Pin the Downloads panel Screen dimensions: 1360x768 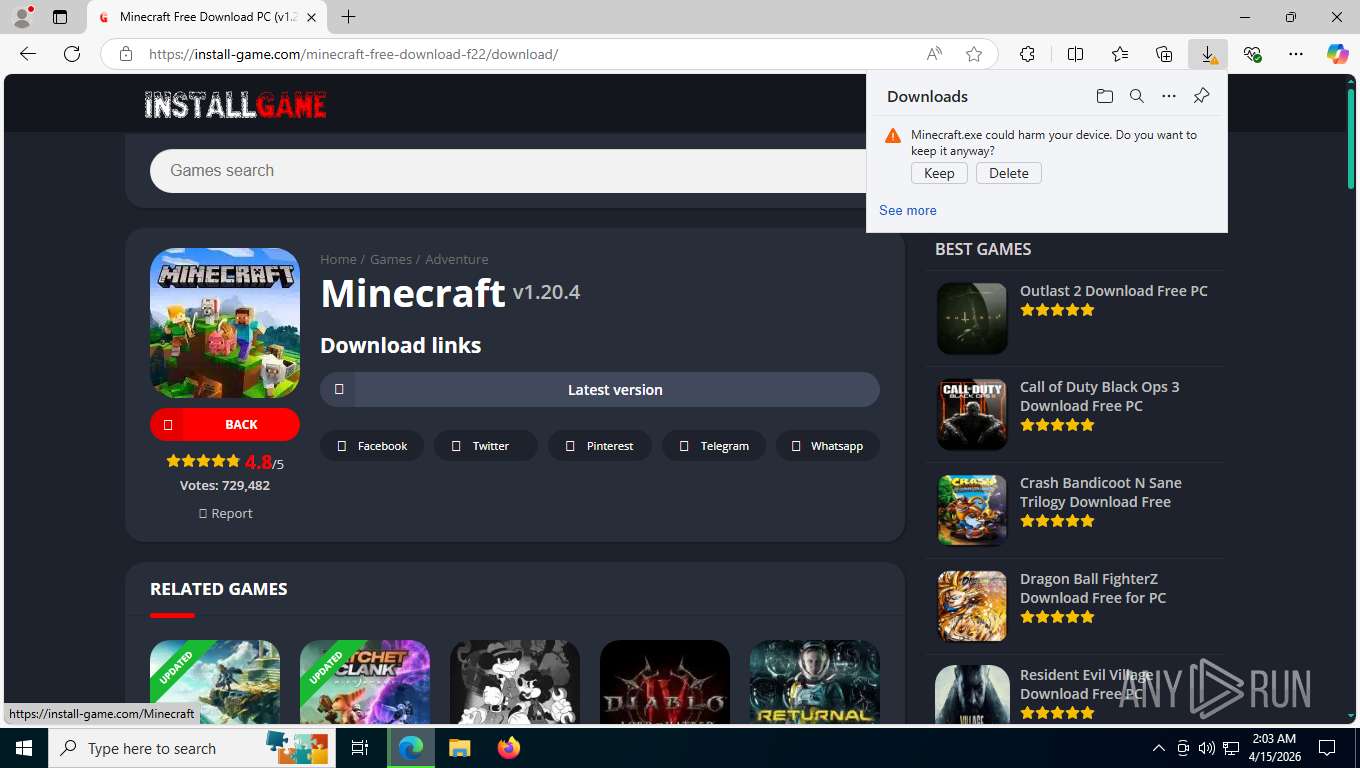(x=1201, y=96)
